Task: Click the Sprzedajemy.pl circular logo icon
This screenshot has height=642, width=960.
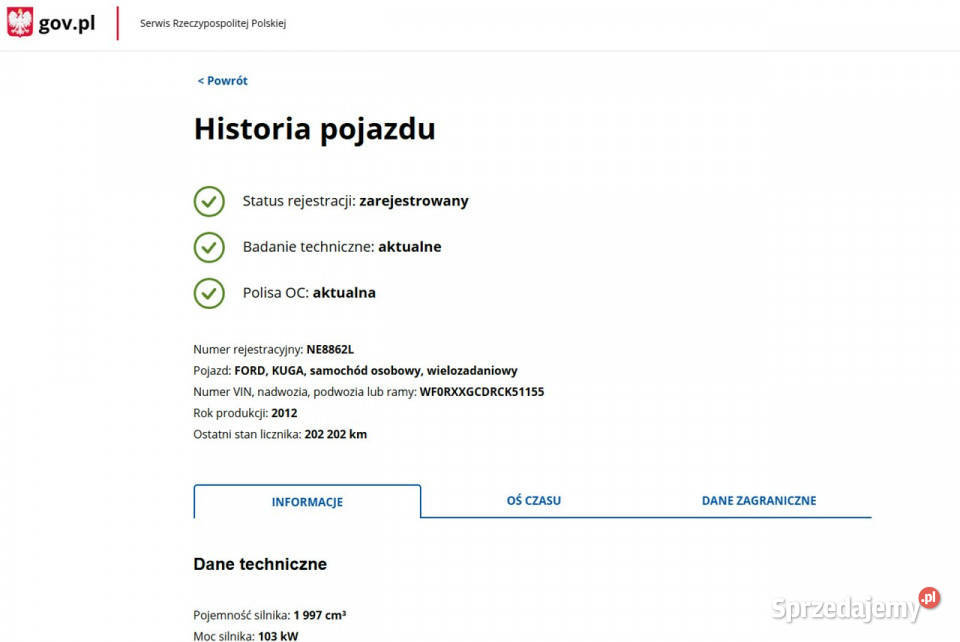Action: click(x=928, y=597)
